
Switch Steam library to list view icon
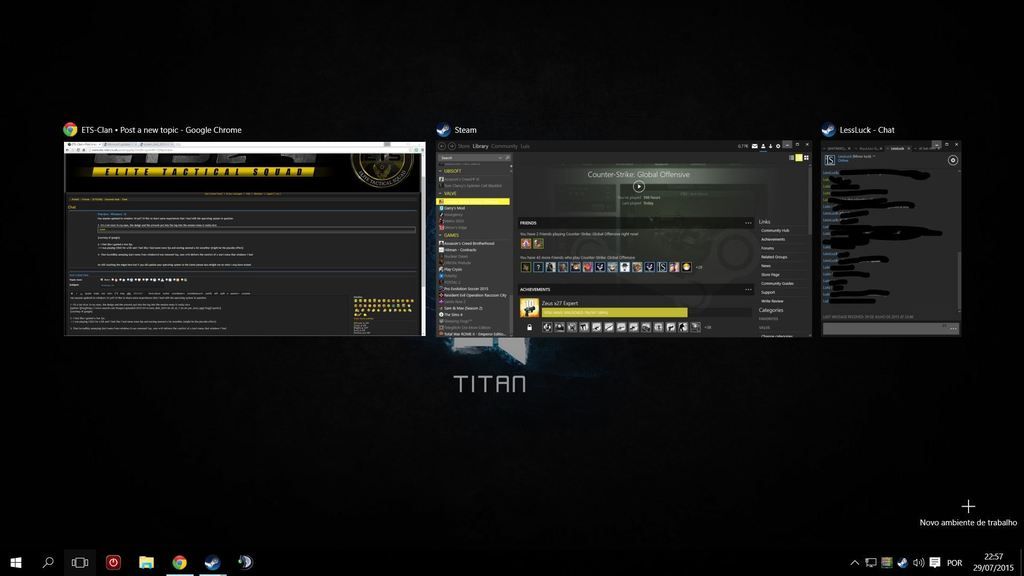click(x=792, y=157)
